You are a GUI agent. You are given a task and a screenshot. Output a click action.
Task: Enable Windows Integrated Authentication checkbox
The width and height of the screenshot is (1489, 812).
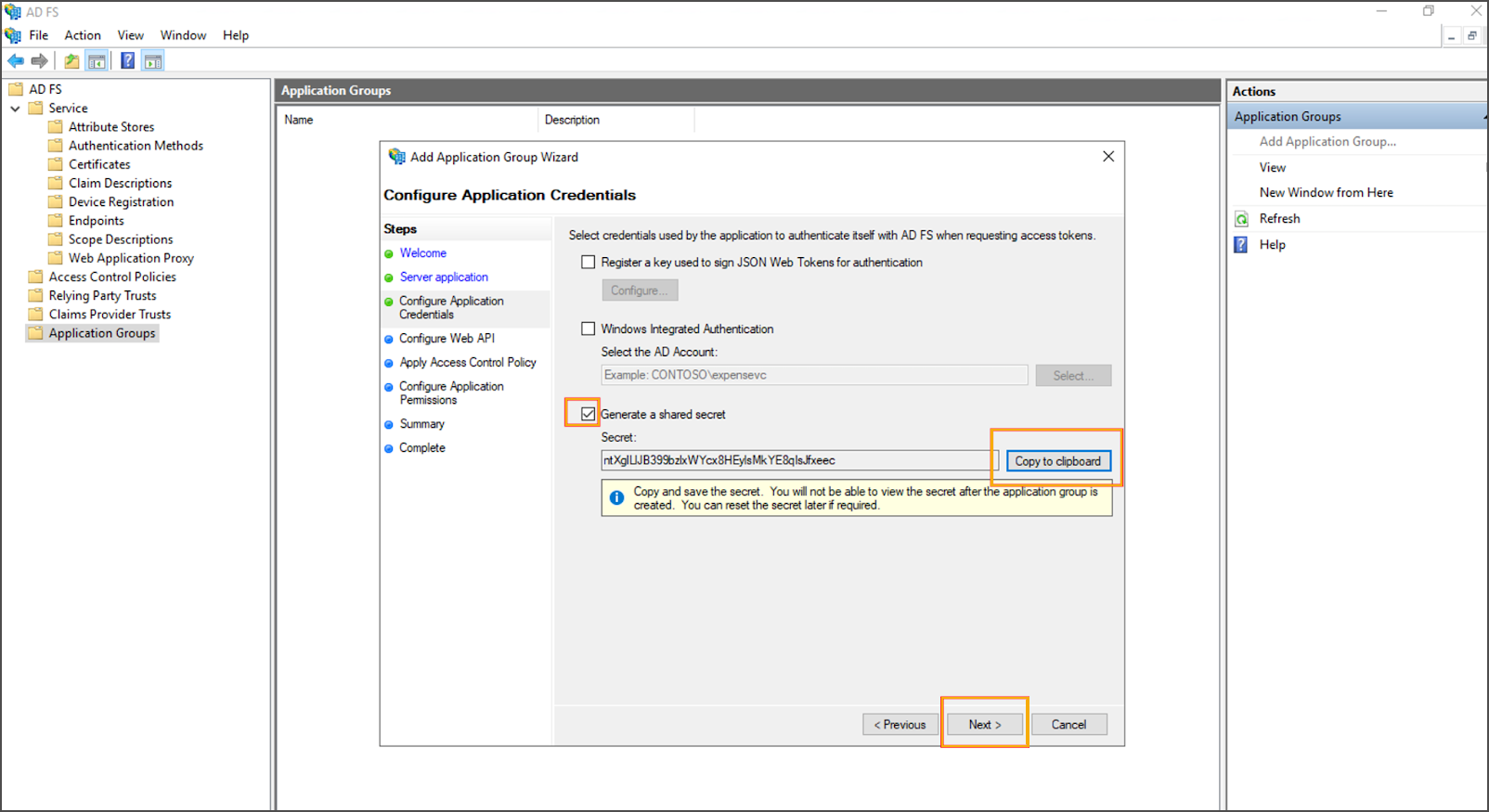(588, 329)
